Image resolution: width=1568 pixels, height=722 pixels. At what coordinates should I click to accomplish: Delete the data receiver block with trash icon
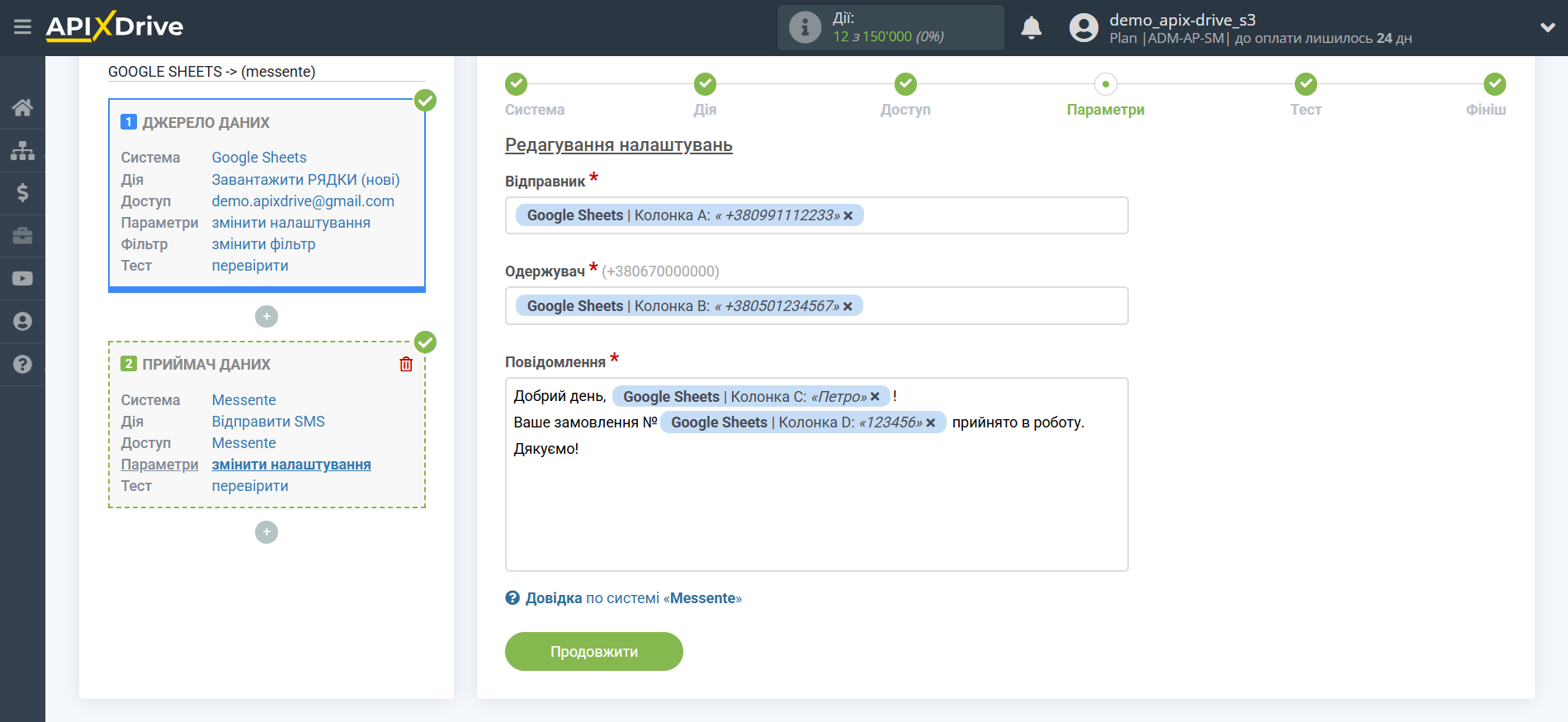pos(406,364)
